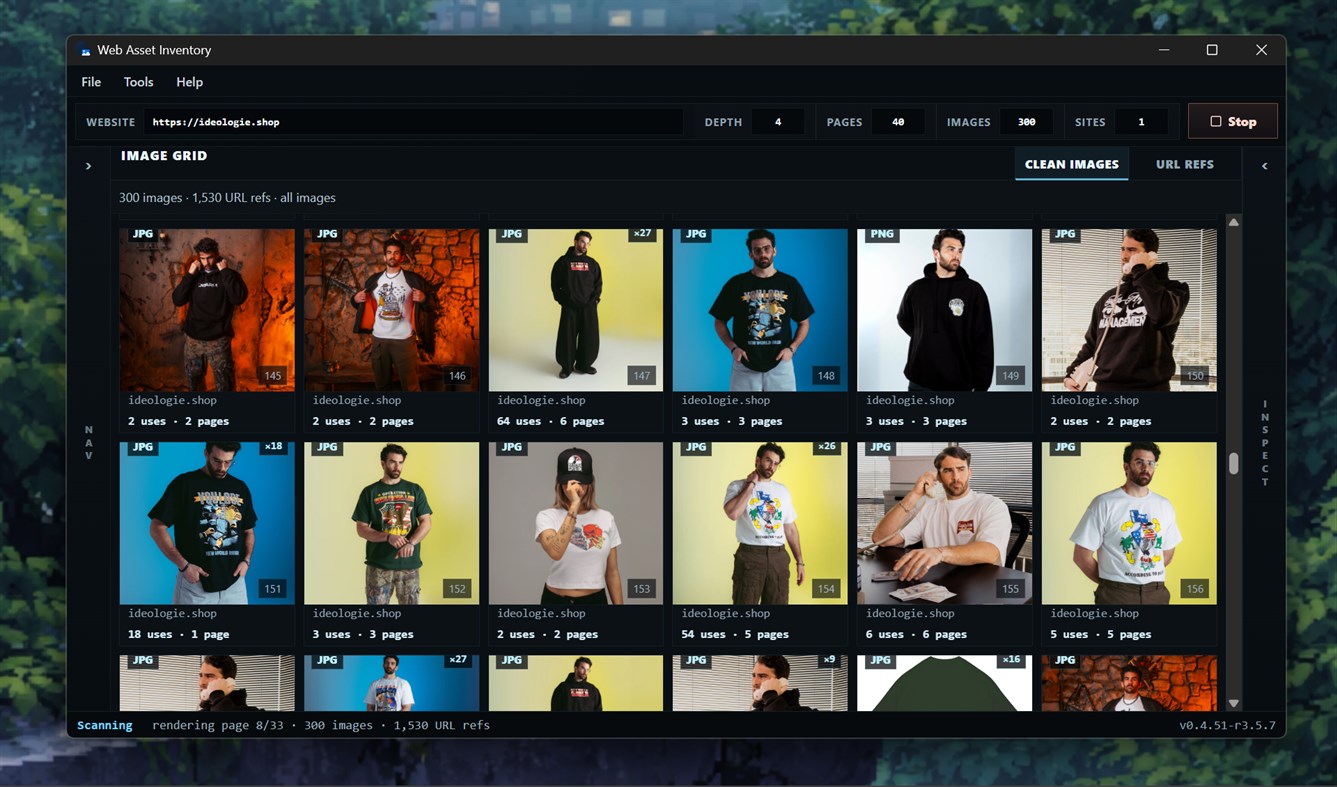The width and height of the screenshot is (1337, 787).
Task: Select image thumbnail number 156
Action: click(x=1129, y=523)
